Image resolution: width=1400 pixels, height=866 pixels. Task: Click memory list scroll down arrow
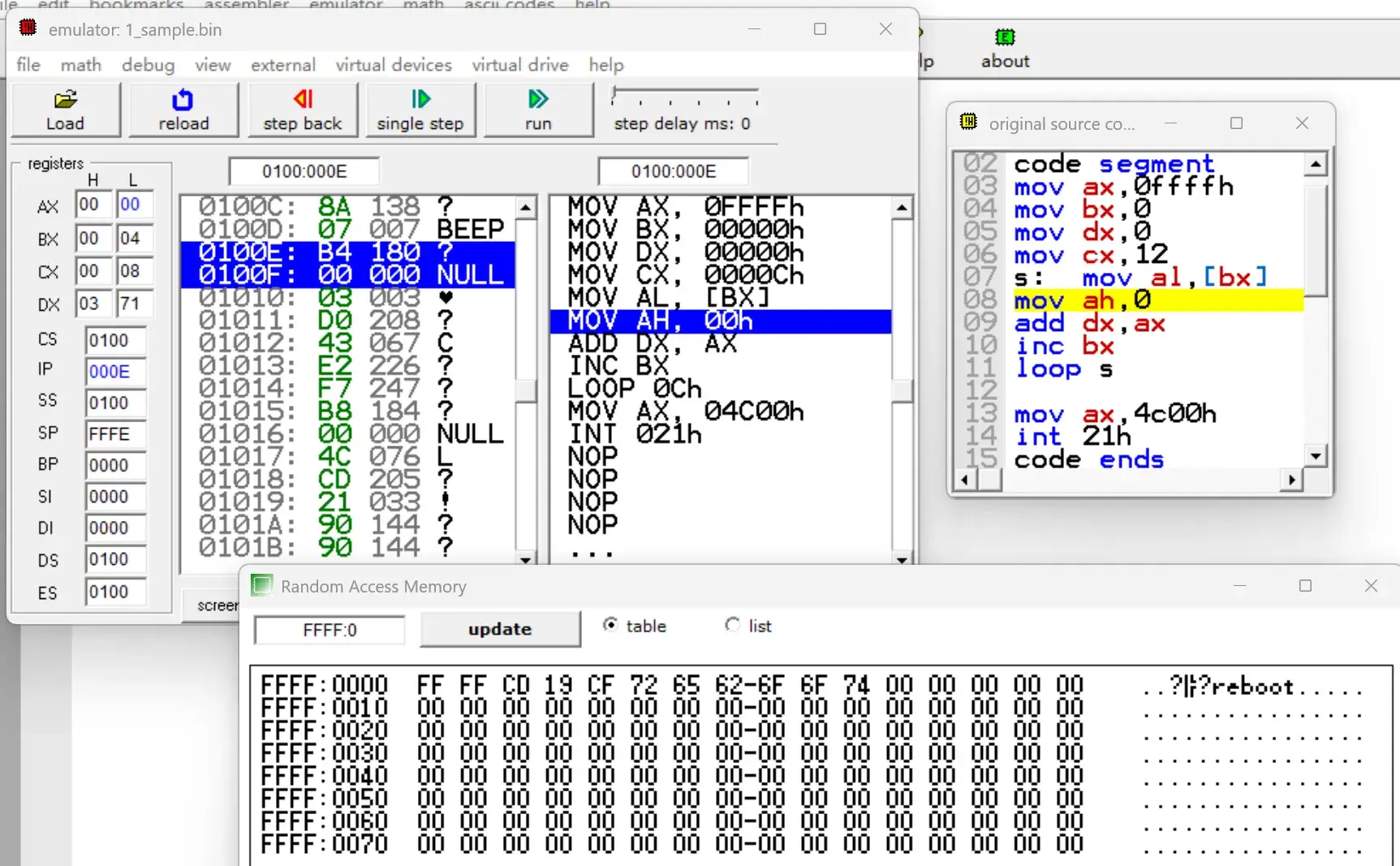[526, 558]
